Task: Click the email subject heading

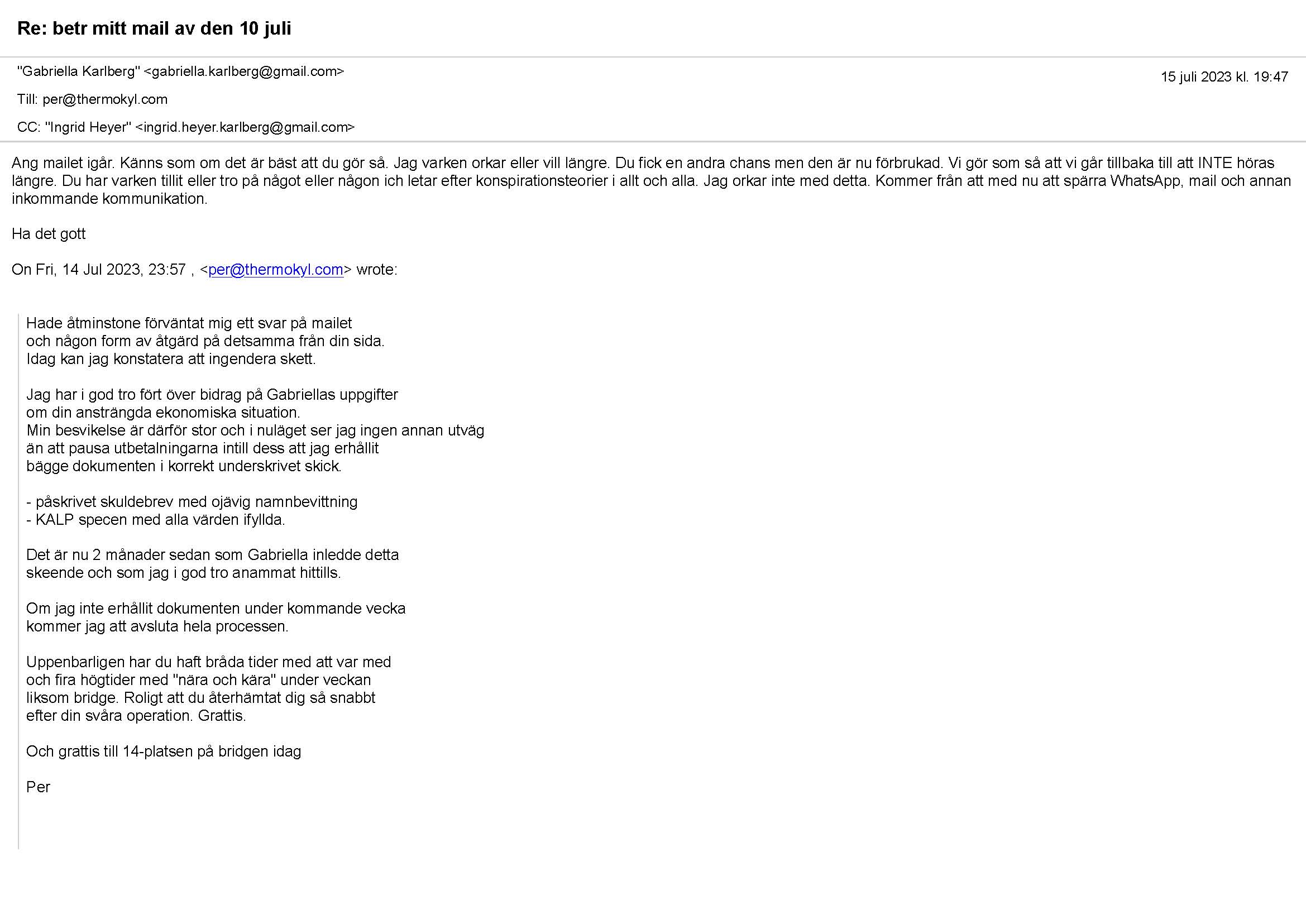Action: [154, 28]
